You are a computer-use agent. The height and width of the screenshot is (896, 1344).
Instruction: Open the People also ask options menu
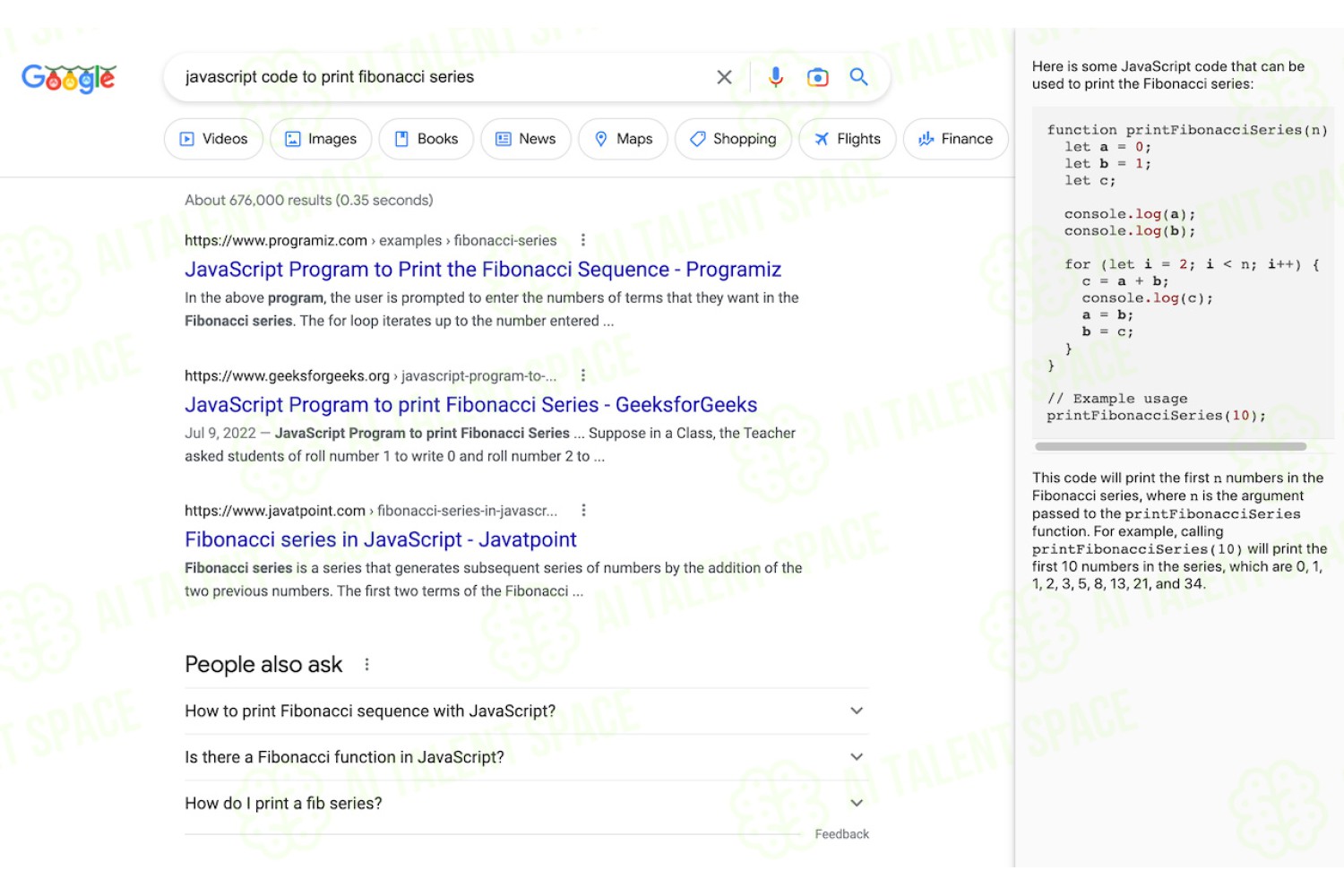point(366,664)
